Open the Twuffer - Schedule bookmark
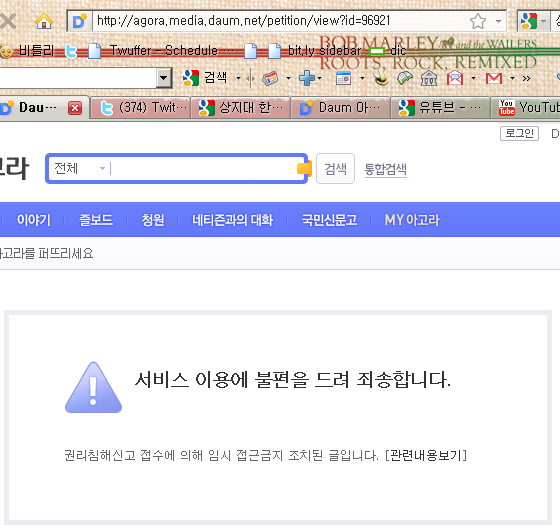The image size is (560, 529). coord(160,51)
